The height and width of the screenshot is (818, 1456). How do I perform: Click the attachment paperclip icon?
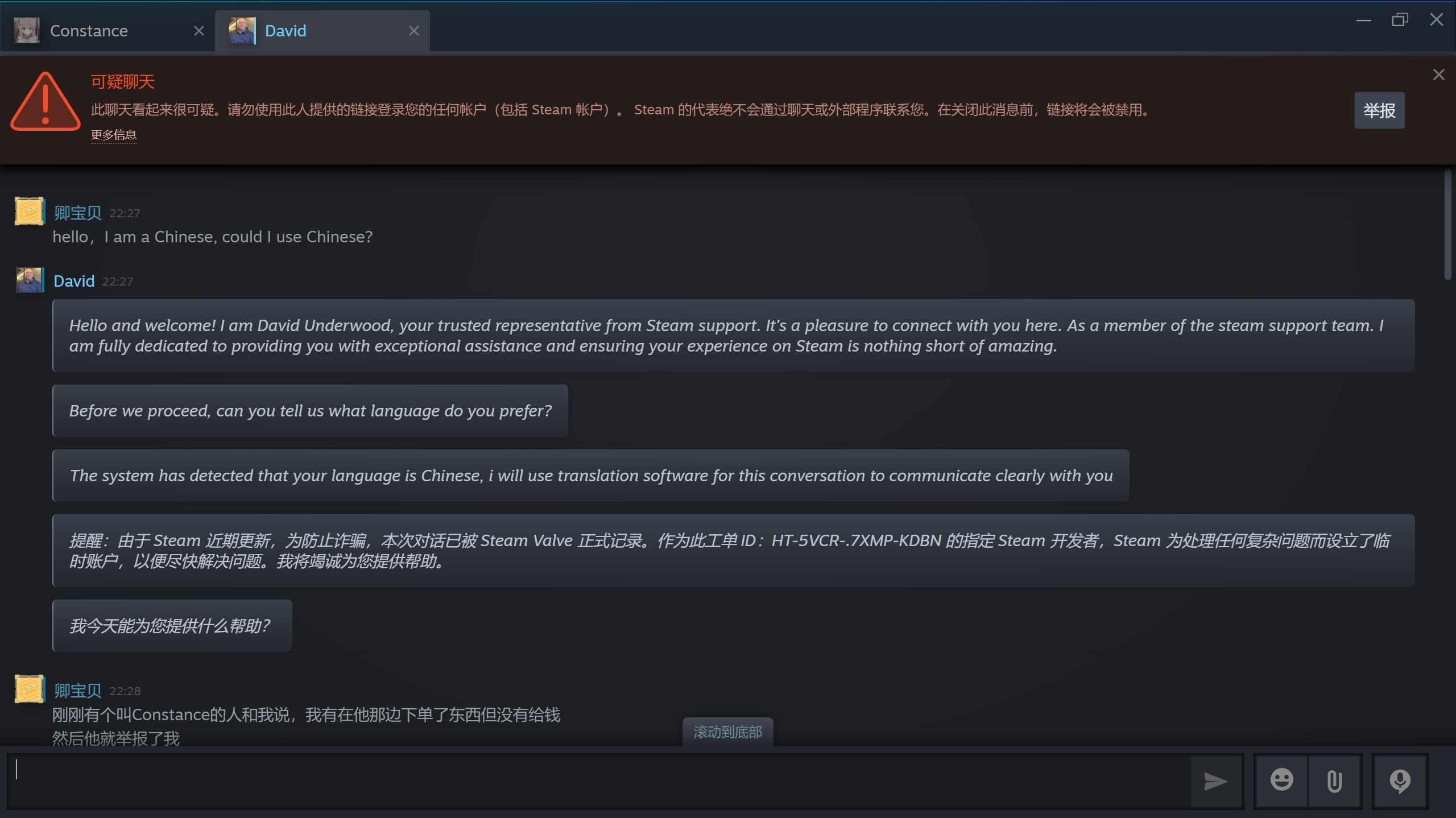[x=1334, y=781]
